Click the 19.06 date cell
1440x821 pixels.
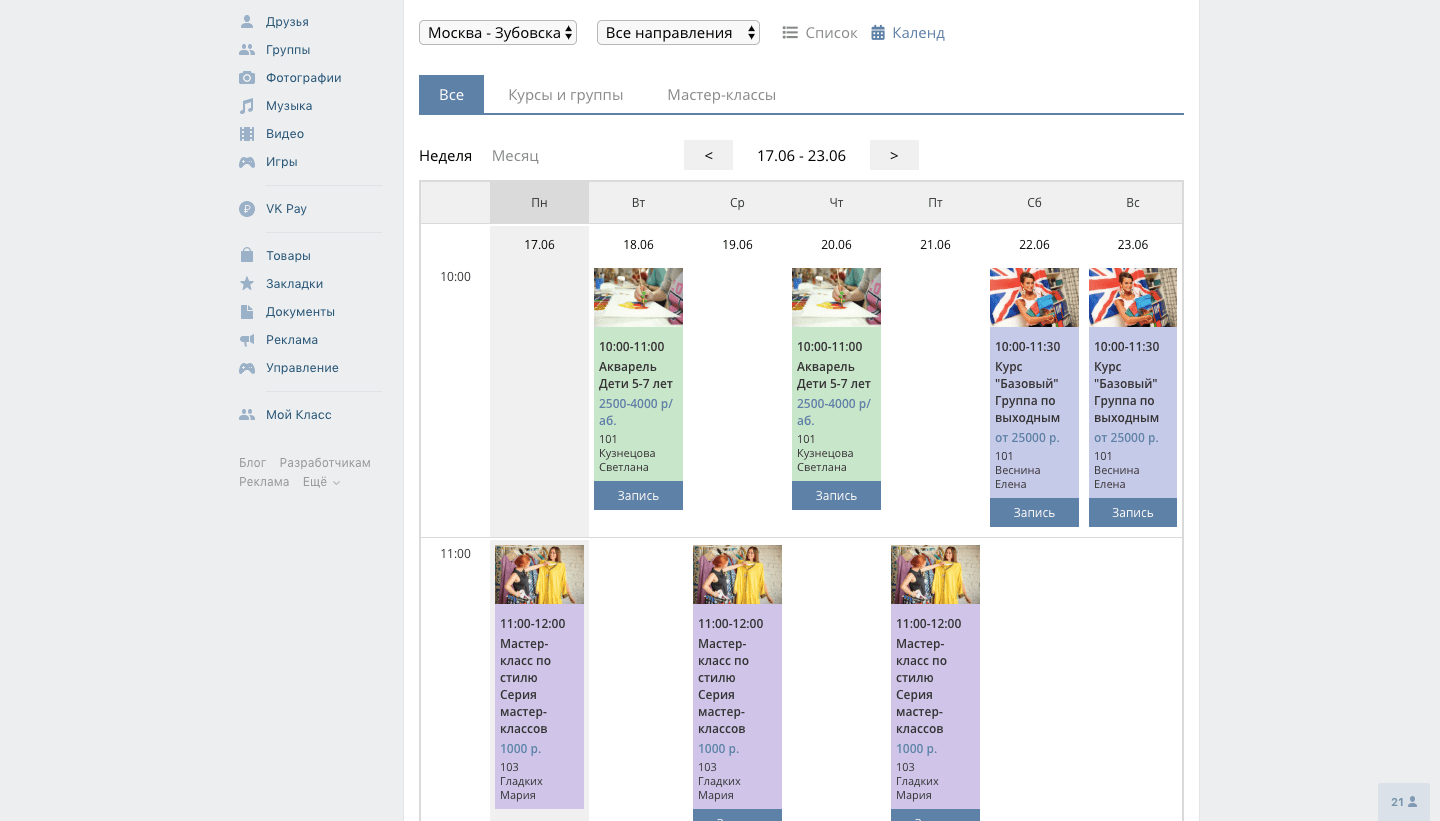point(737,245)
